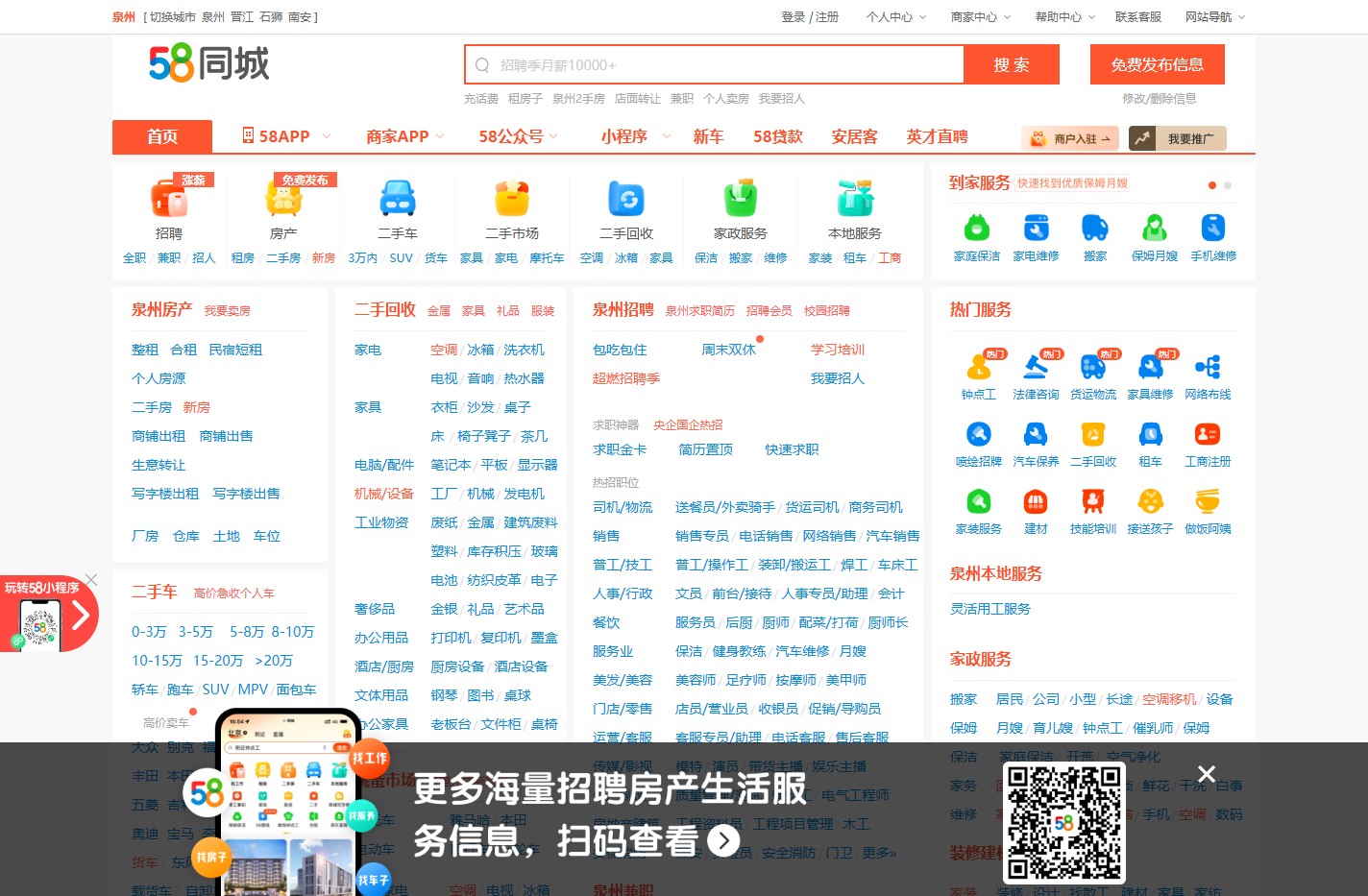
Task: Open the 招聘 recruitment category icon
Action: (169, 199)
